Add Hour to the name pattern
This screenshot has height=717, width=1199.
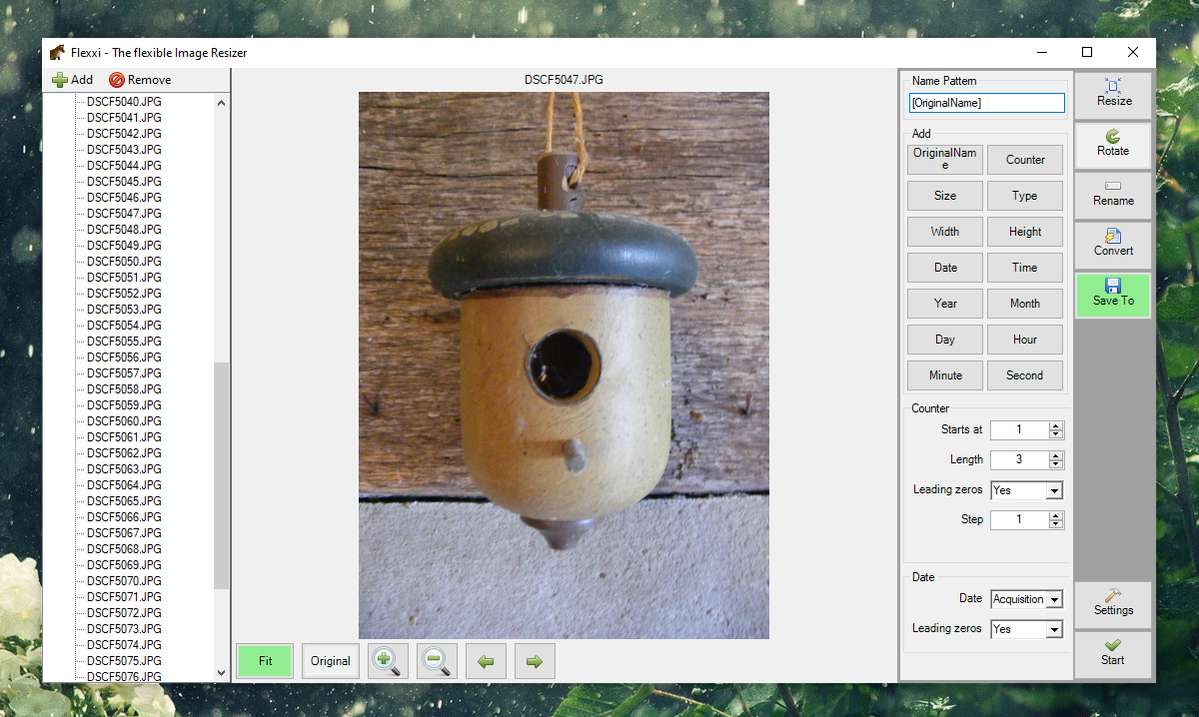pyautogui.click(x=1025, y=339)
